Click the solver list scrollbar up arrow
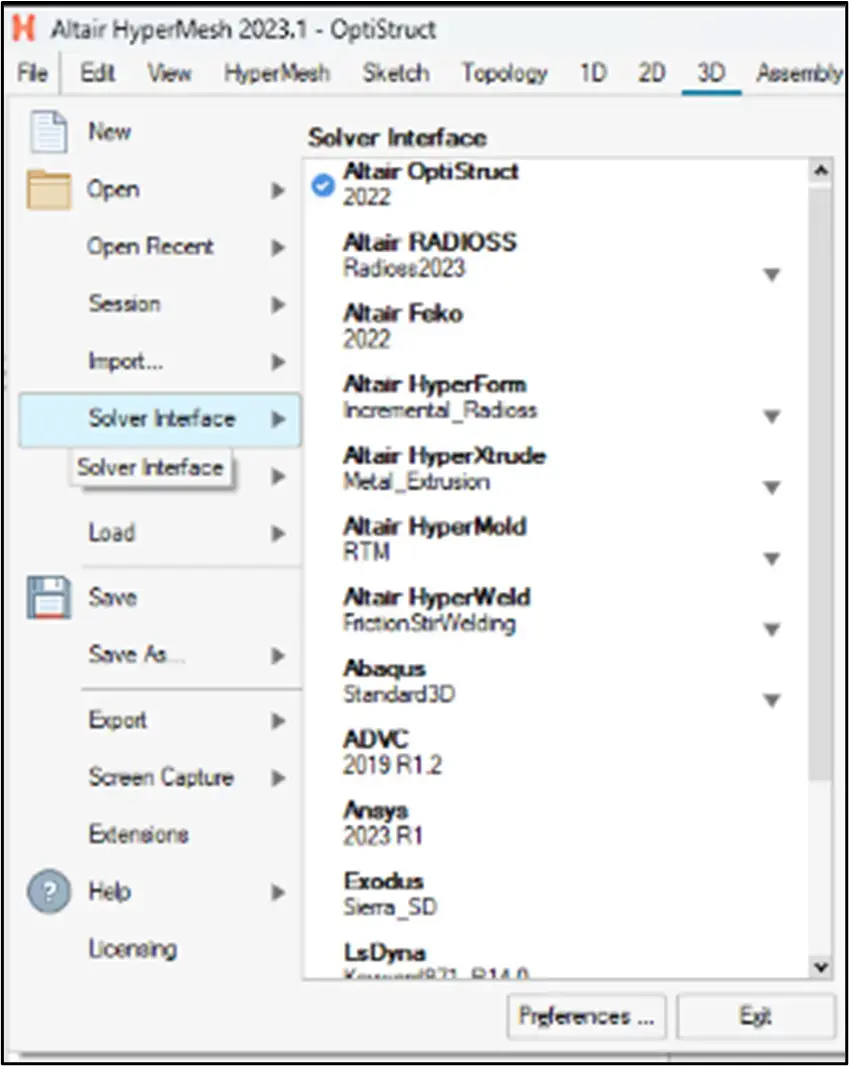This screenshot has height=1066, width=849. (x=821, y=171)
